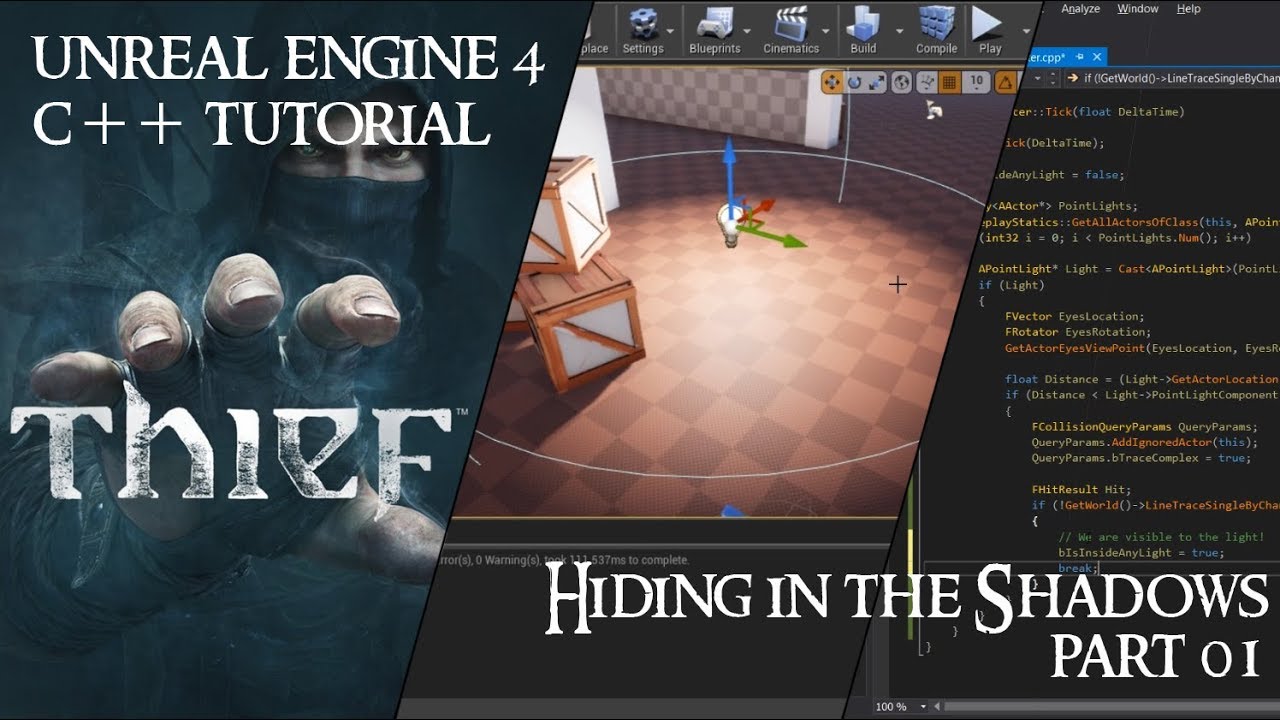Screen dimensions: 1280x720
Task: Open the grid snap value 10 dropdown
Action: click(x=977, y=82)
